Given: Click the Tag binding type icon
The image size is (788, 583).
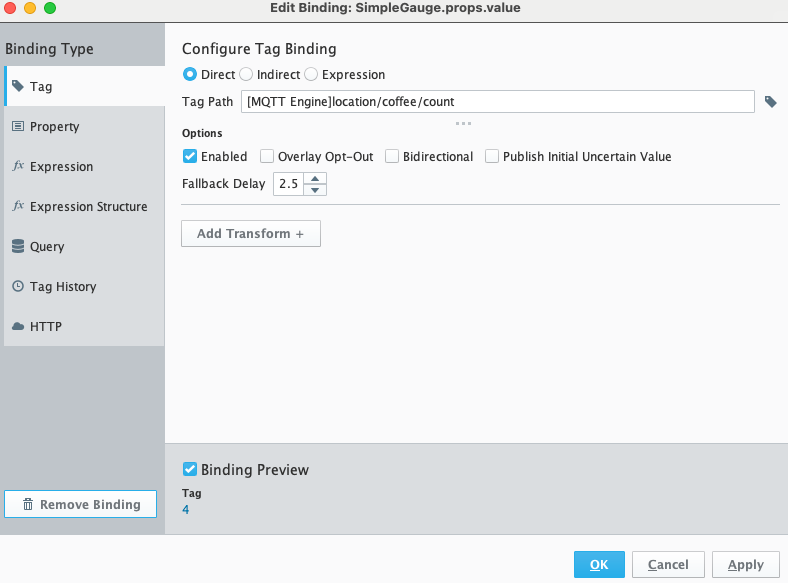Looking at the screenshot, I should click(x=18, y=86).
